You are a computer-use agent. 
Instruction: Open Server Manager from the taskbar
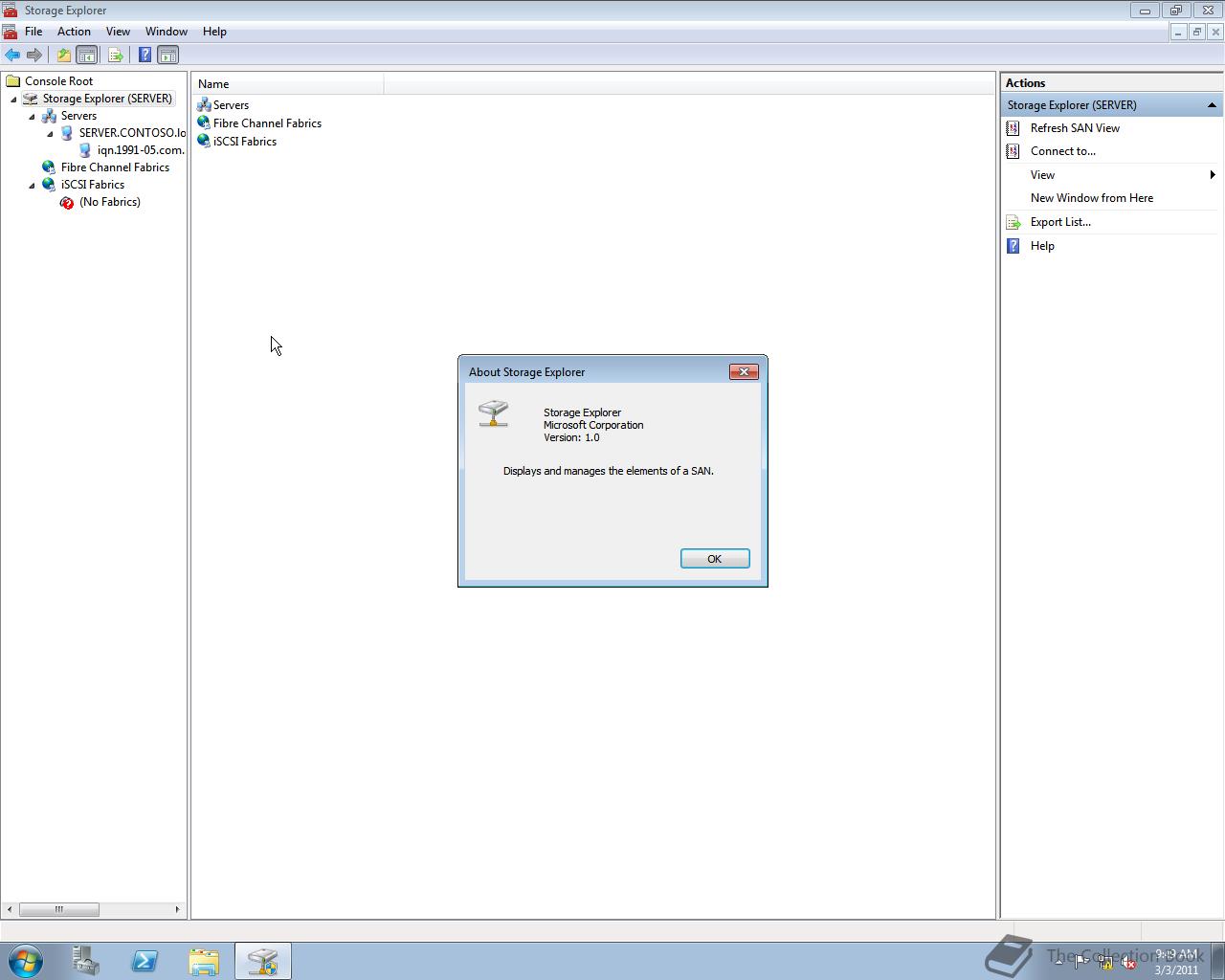[x=86, y=961]
